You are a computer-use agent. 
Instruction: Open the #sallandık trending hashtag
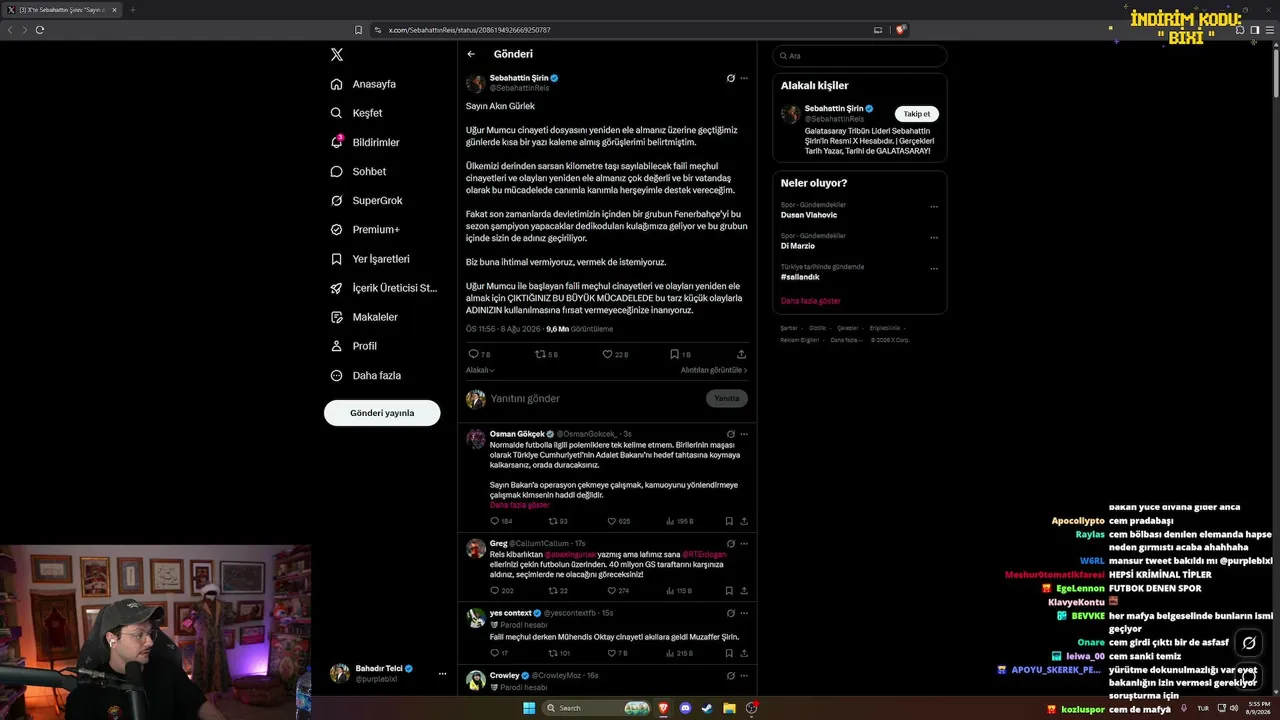click(799, 277)
